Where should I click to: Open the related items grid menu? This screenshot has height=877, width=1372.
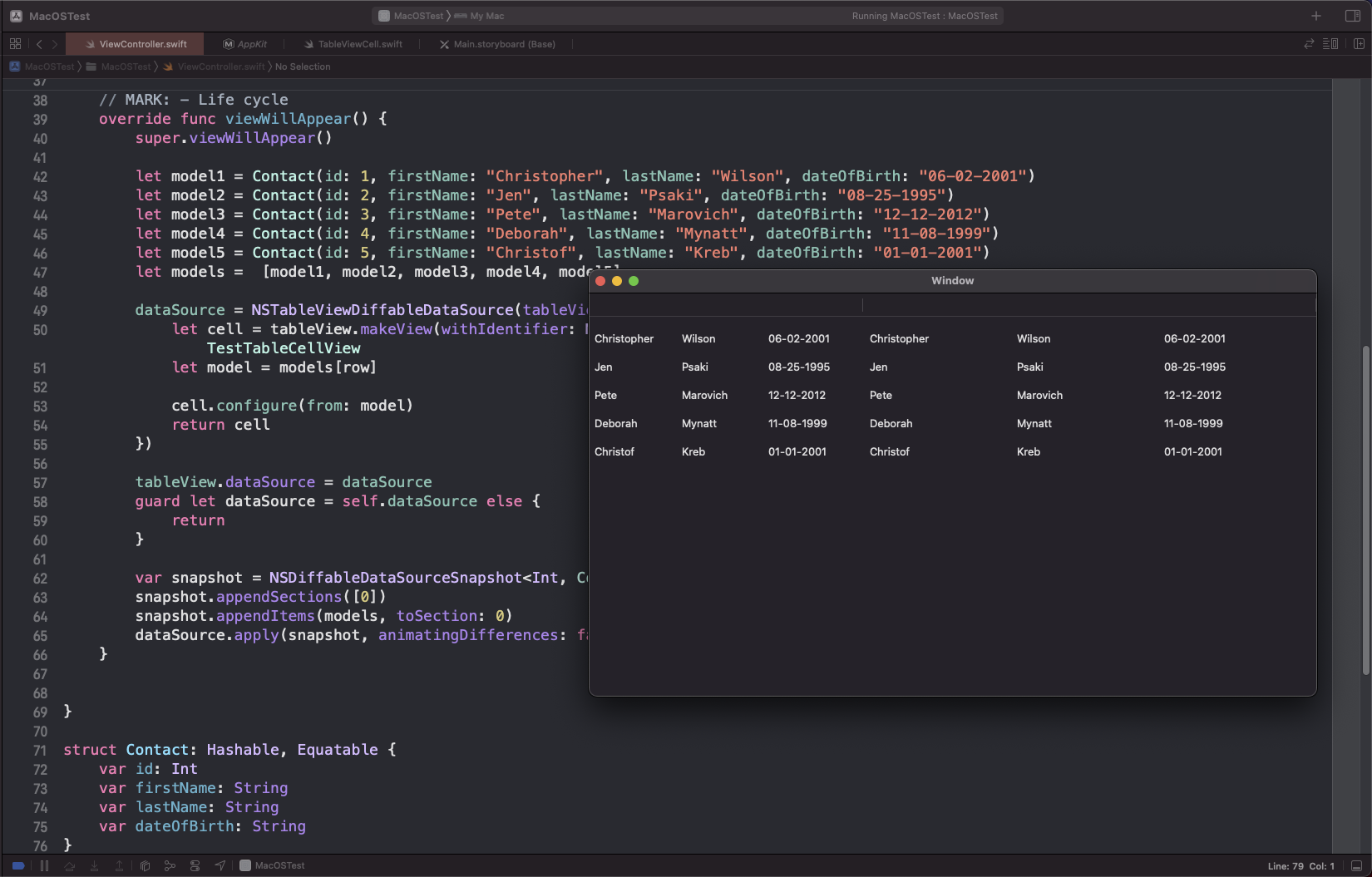(x=15, y=44)
